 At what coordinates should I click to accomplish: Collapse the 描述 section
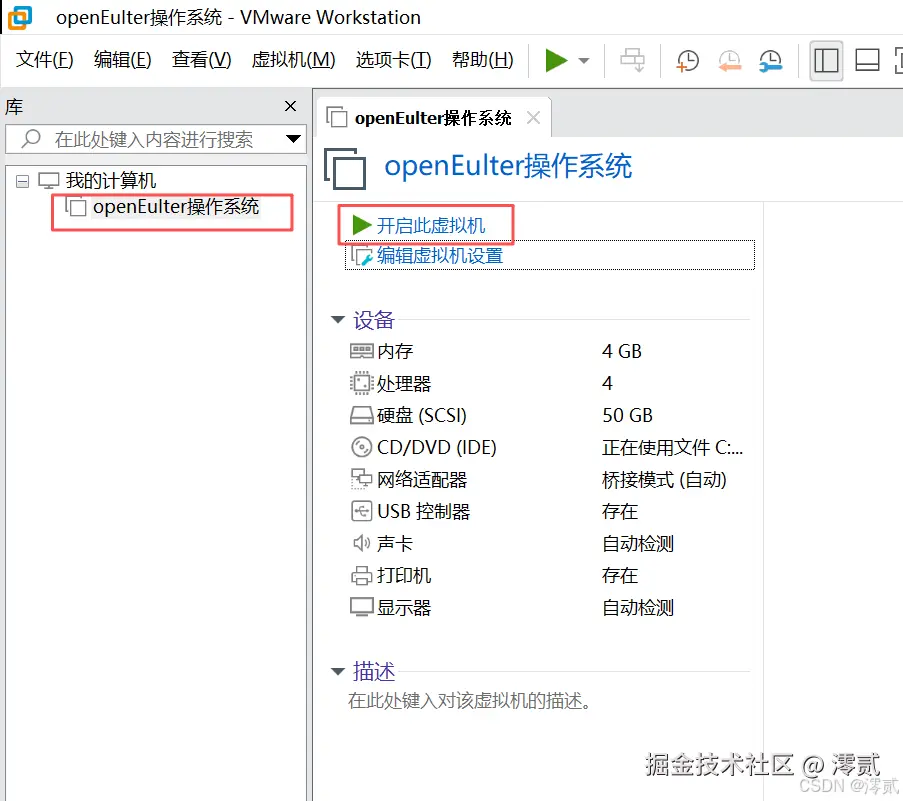337,671
